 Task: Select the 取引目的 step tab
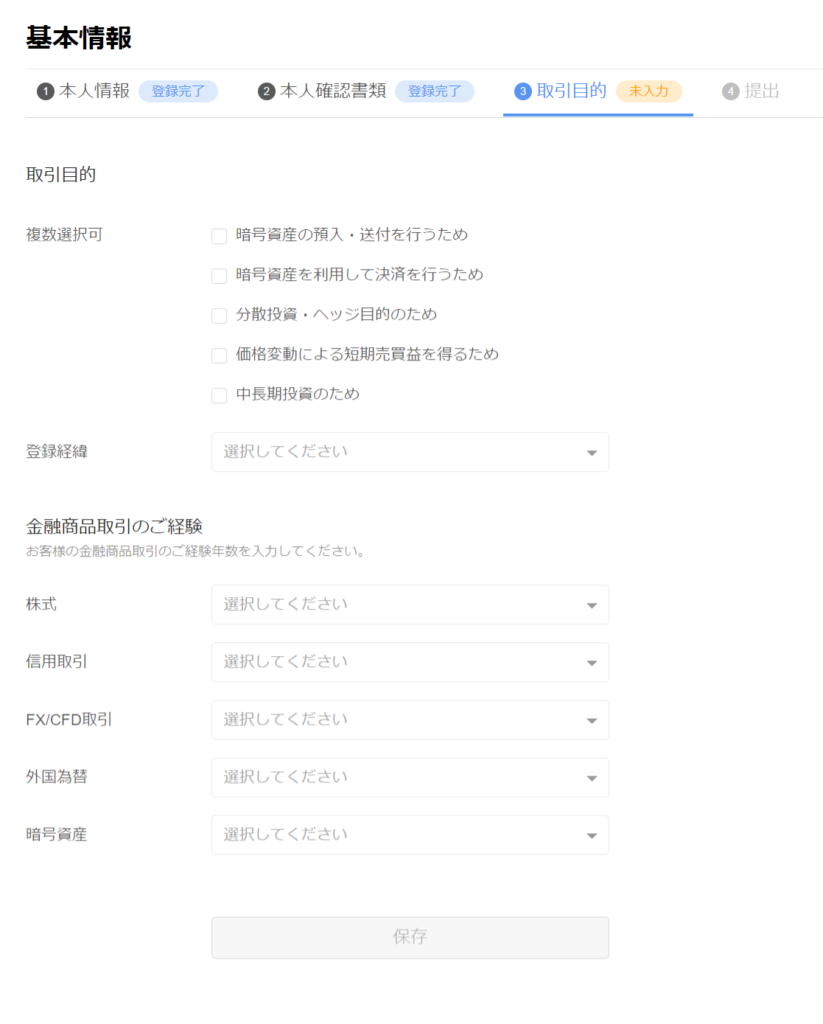point(598,91)
